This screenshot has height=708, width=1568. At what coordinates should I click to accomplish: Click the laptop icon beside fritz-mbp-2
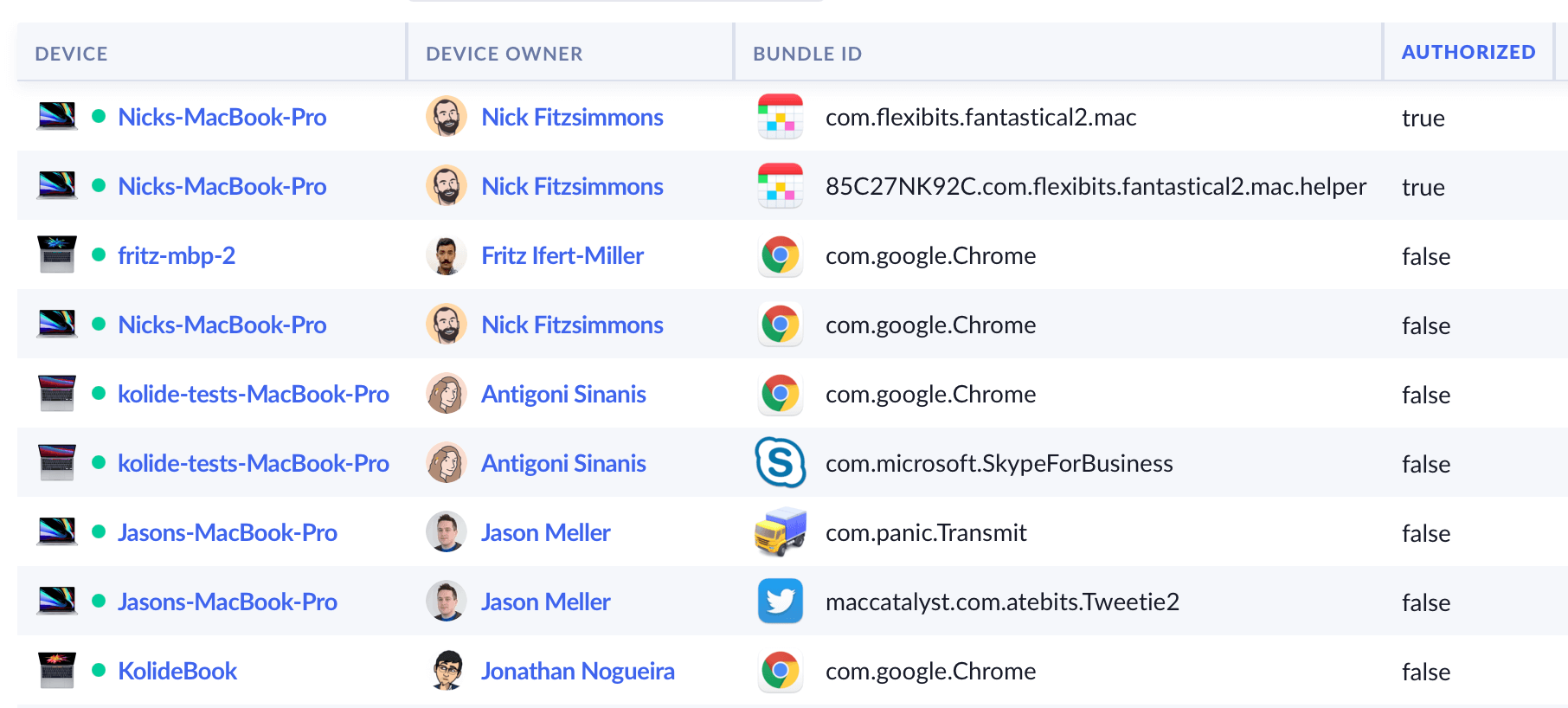click(x=57, y=255)
